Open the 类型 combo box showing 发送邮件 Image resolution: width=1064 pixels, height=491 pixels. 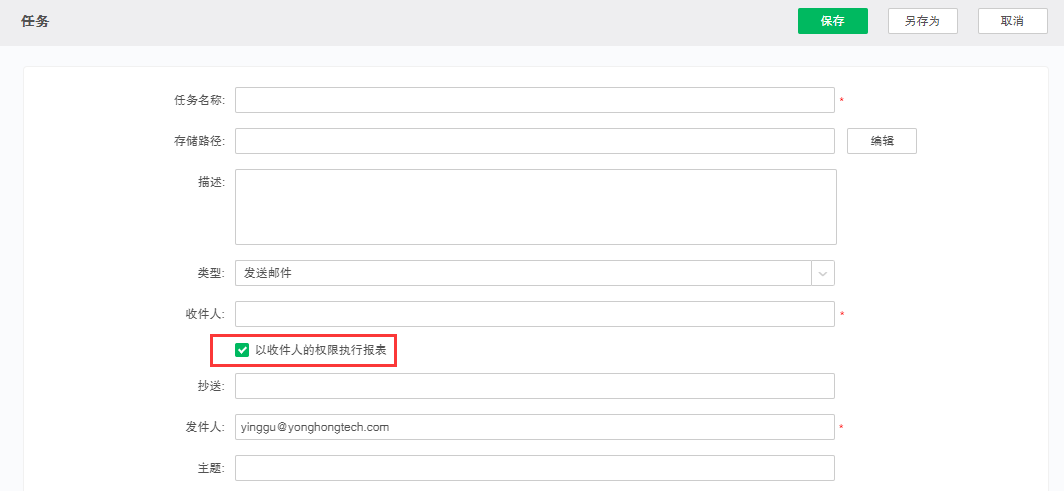coord(522,273)
